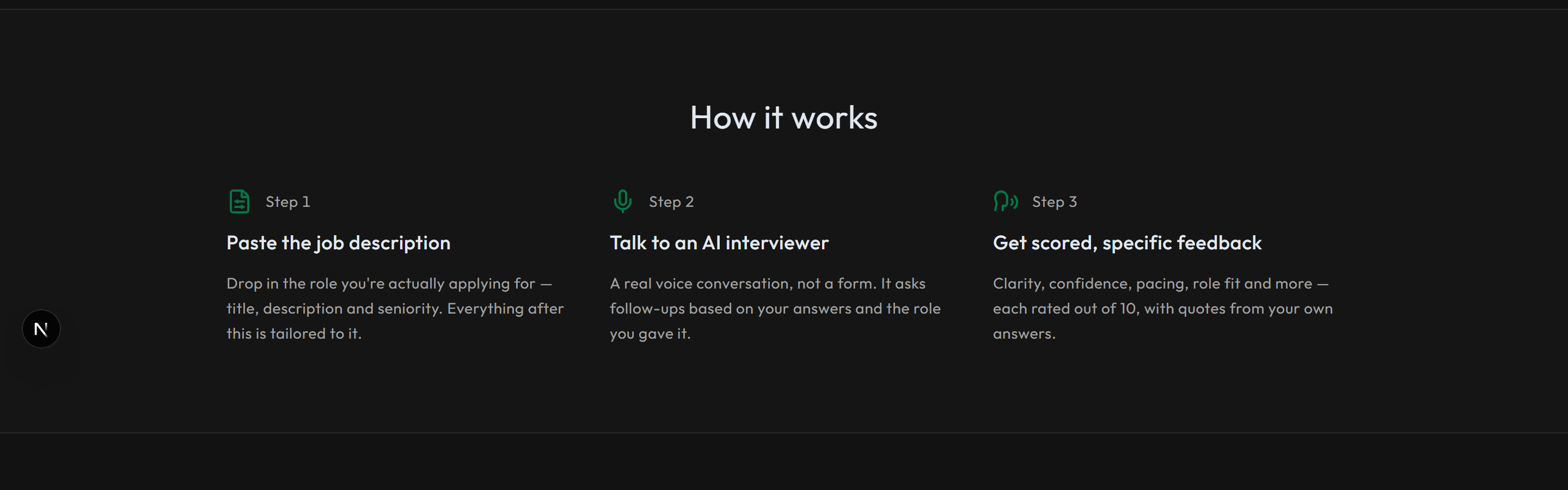Screen dimensions: 1568x490
Task: Click the "Step 3" label
Action: click(1054, 202)
